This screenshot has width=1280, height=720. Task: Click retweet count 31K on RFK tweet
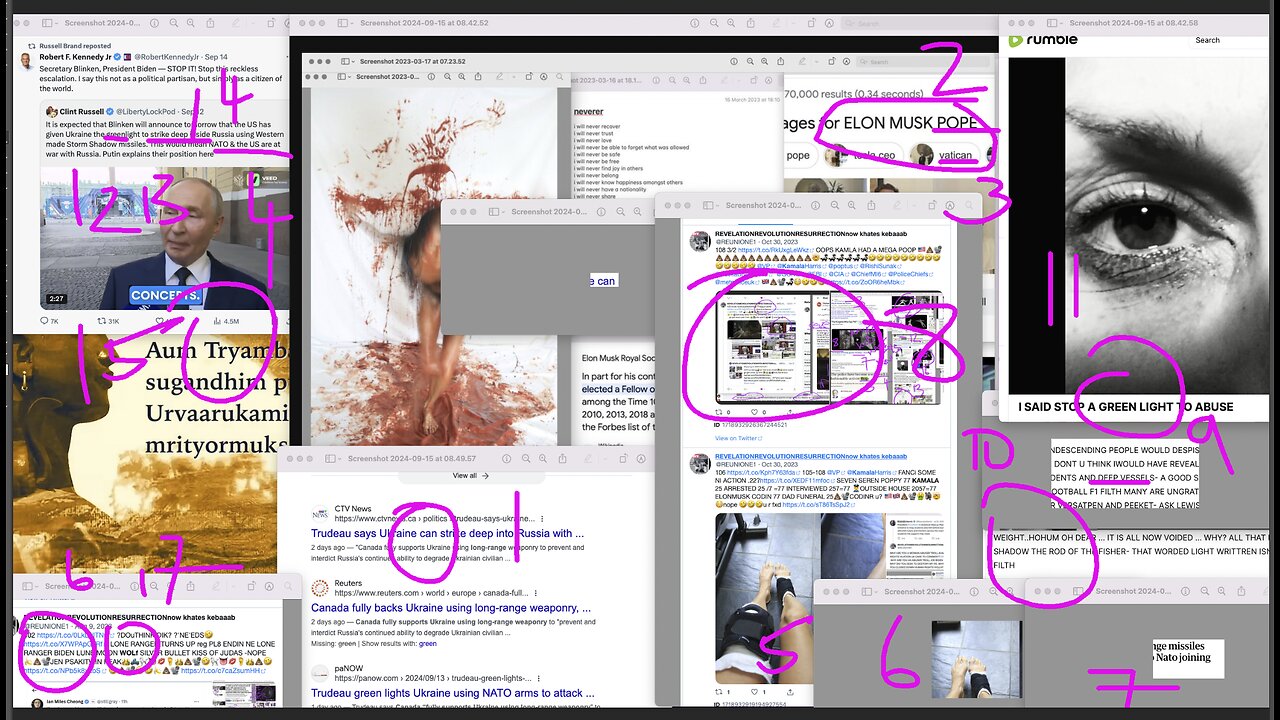point(107,321)
